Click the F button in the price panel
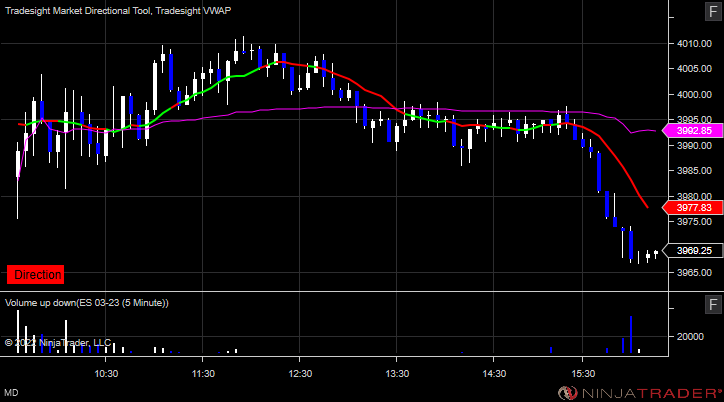This screenshot has width=724, height=402. tap(713, 12)
